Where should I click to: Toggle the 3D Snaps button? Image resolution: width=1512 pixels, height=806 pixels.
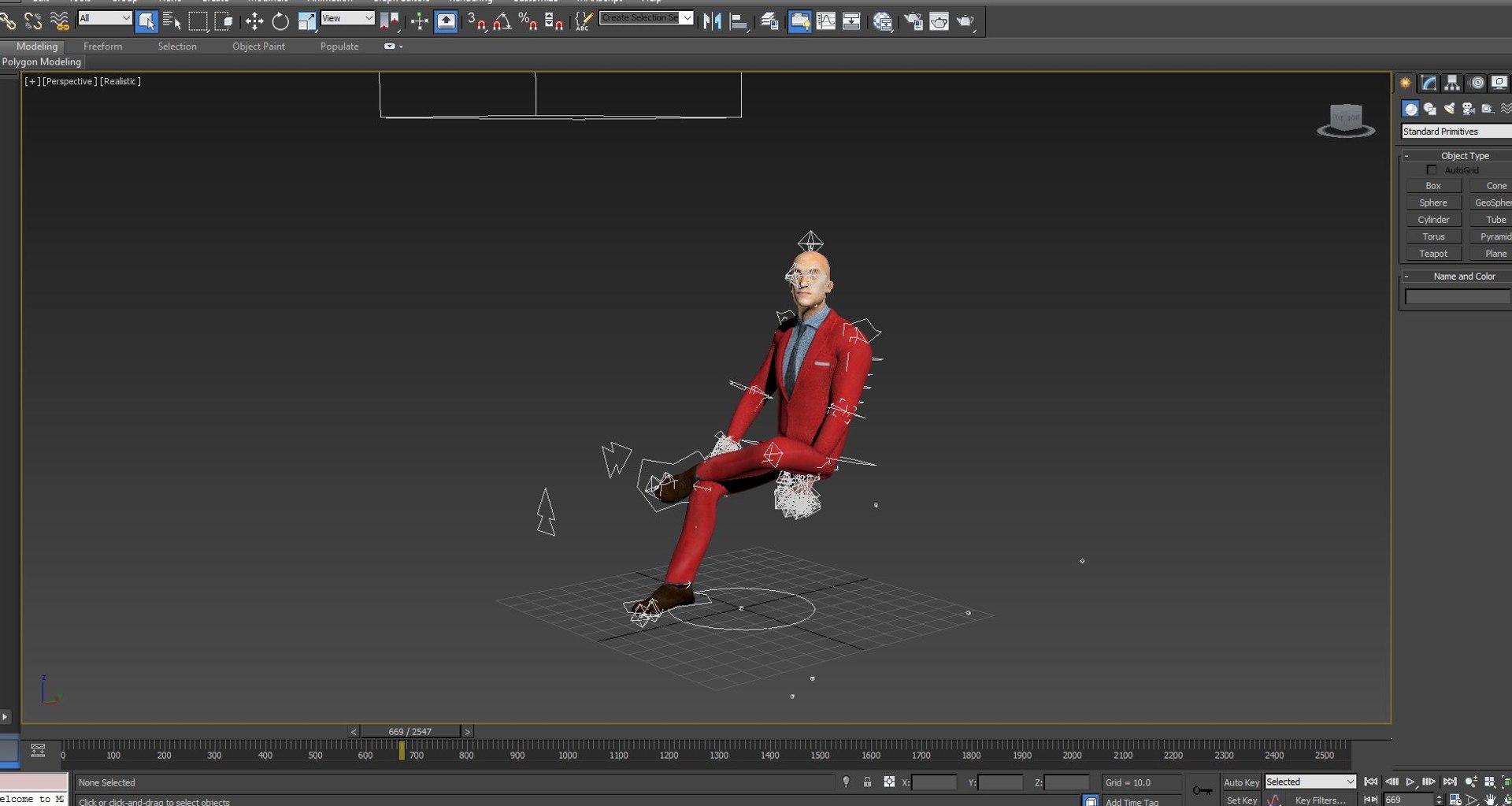coord(476,21)
